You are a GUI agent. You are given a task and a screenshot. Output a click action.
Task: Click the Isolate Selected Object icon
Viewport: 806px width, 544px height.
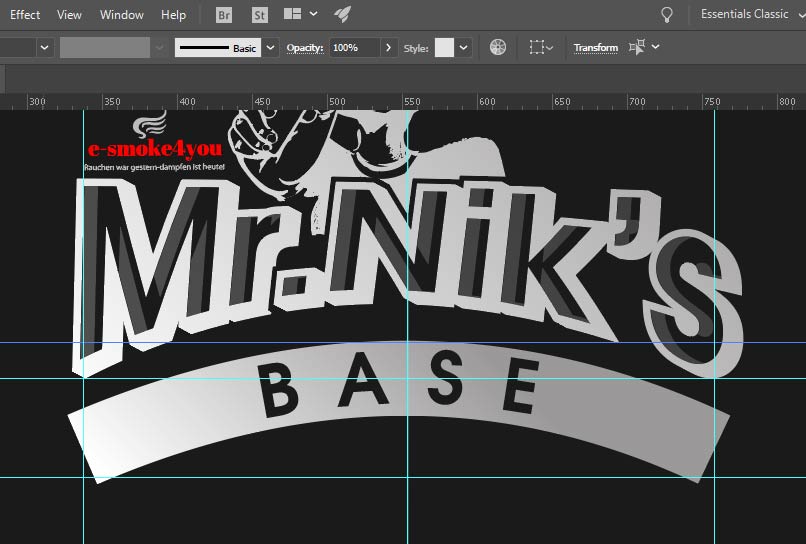tap(637, 47)
